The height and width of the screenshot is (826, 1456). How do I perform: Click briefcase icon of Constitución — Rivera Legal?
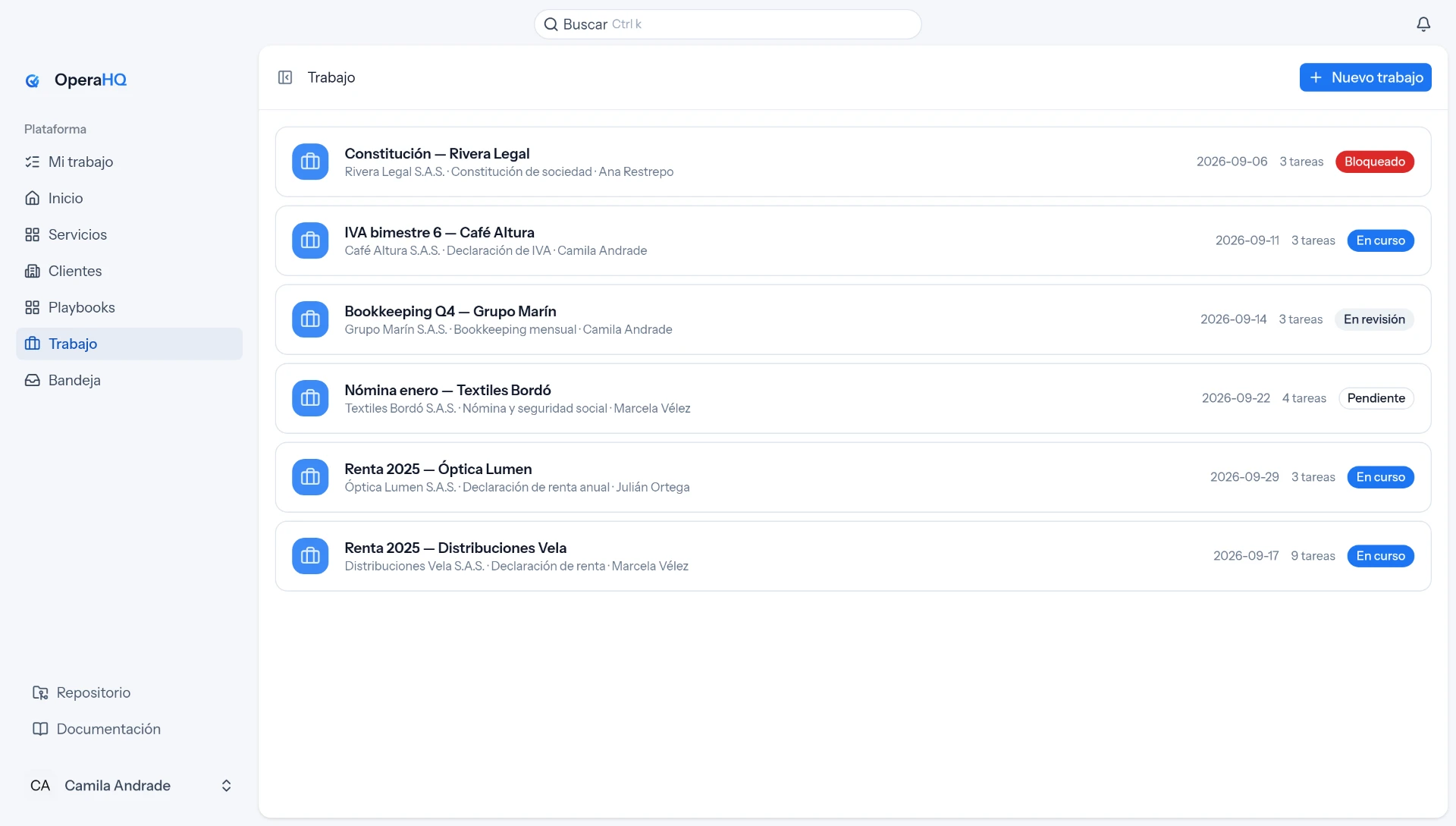tap(310, 162)
